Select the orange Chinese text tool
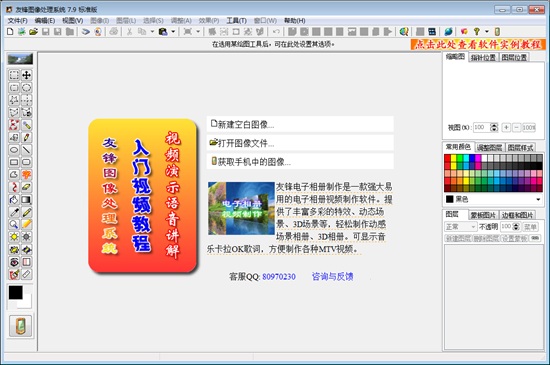This screenshot has height=365, width=550. point(27,175)
